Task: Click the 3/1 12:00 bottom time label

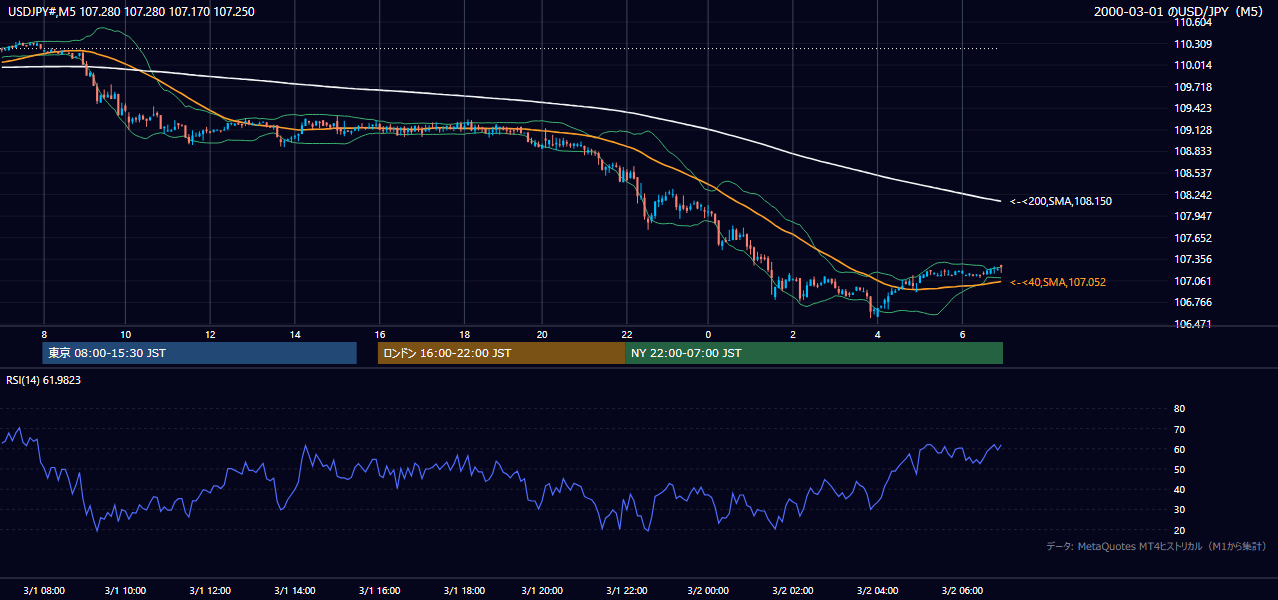Action: [x=211, y=591]
